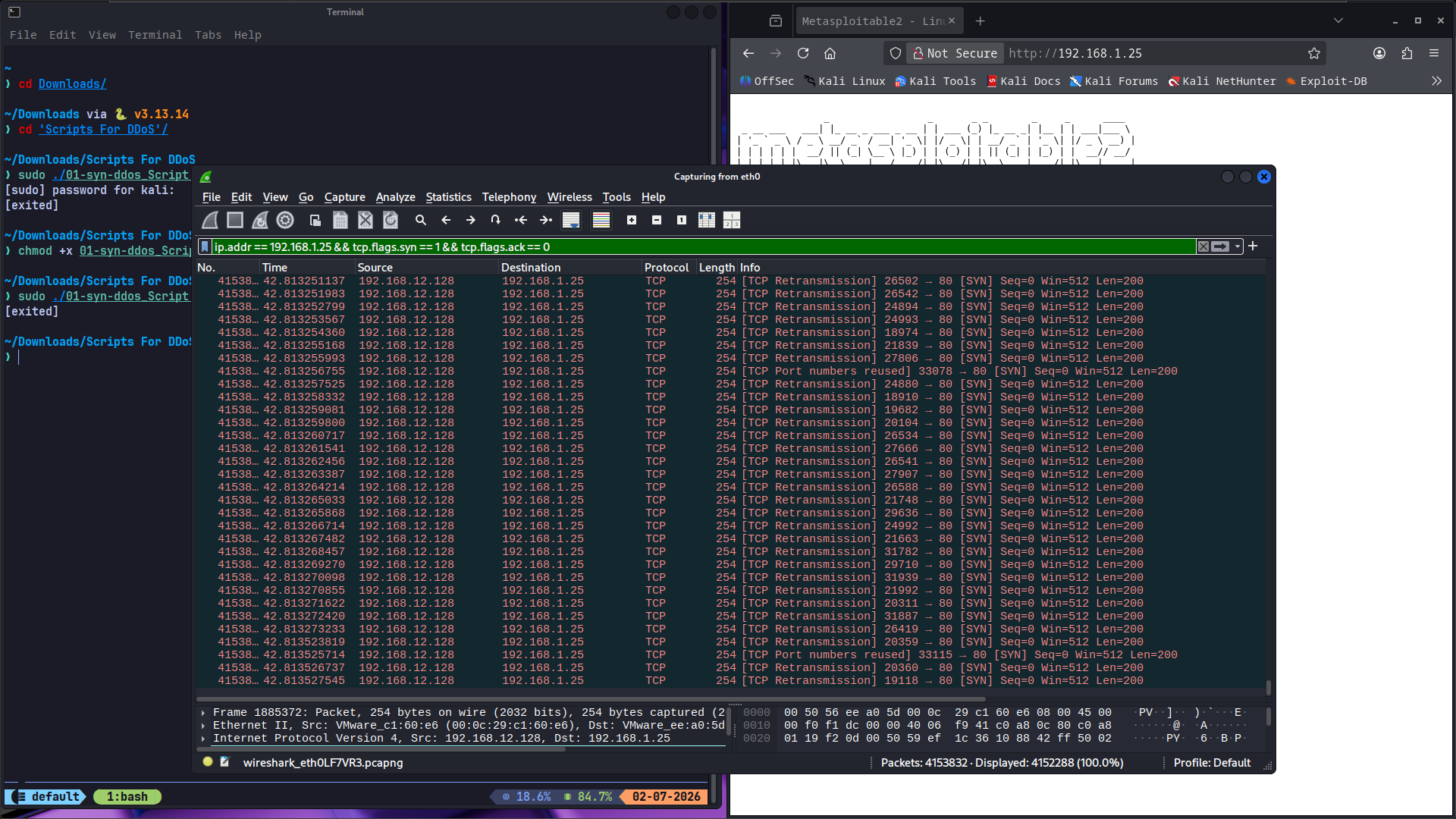Toggle auto-scroll during live capture
Image resolution: width=1456 pixels, height=819 pixels.
click(x=571, y=220)
